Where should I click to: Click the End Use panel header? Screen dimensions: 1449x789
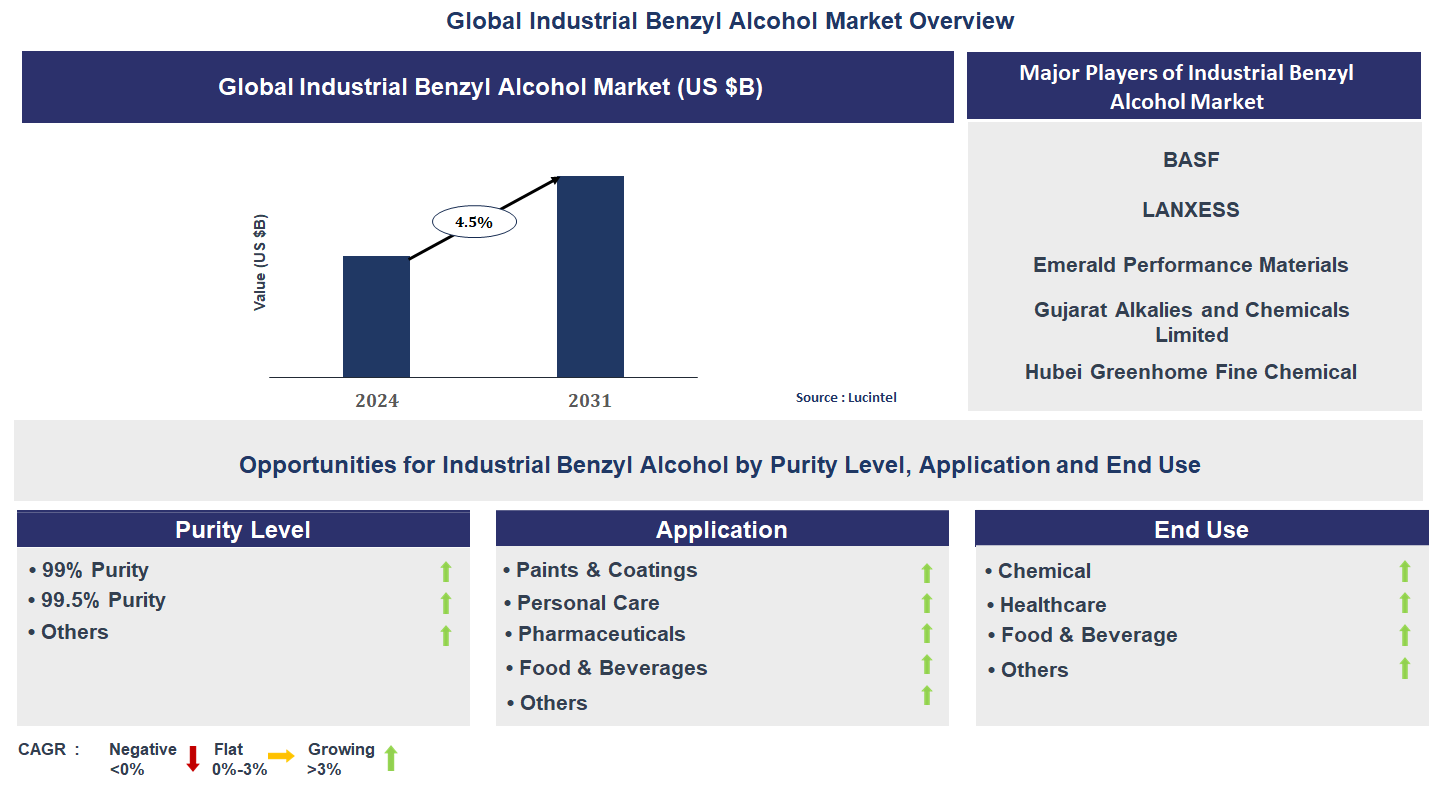(1201, 528)
